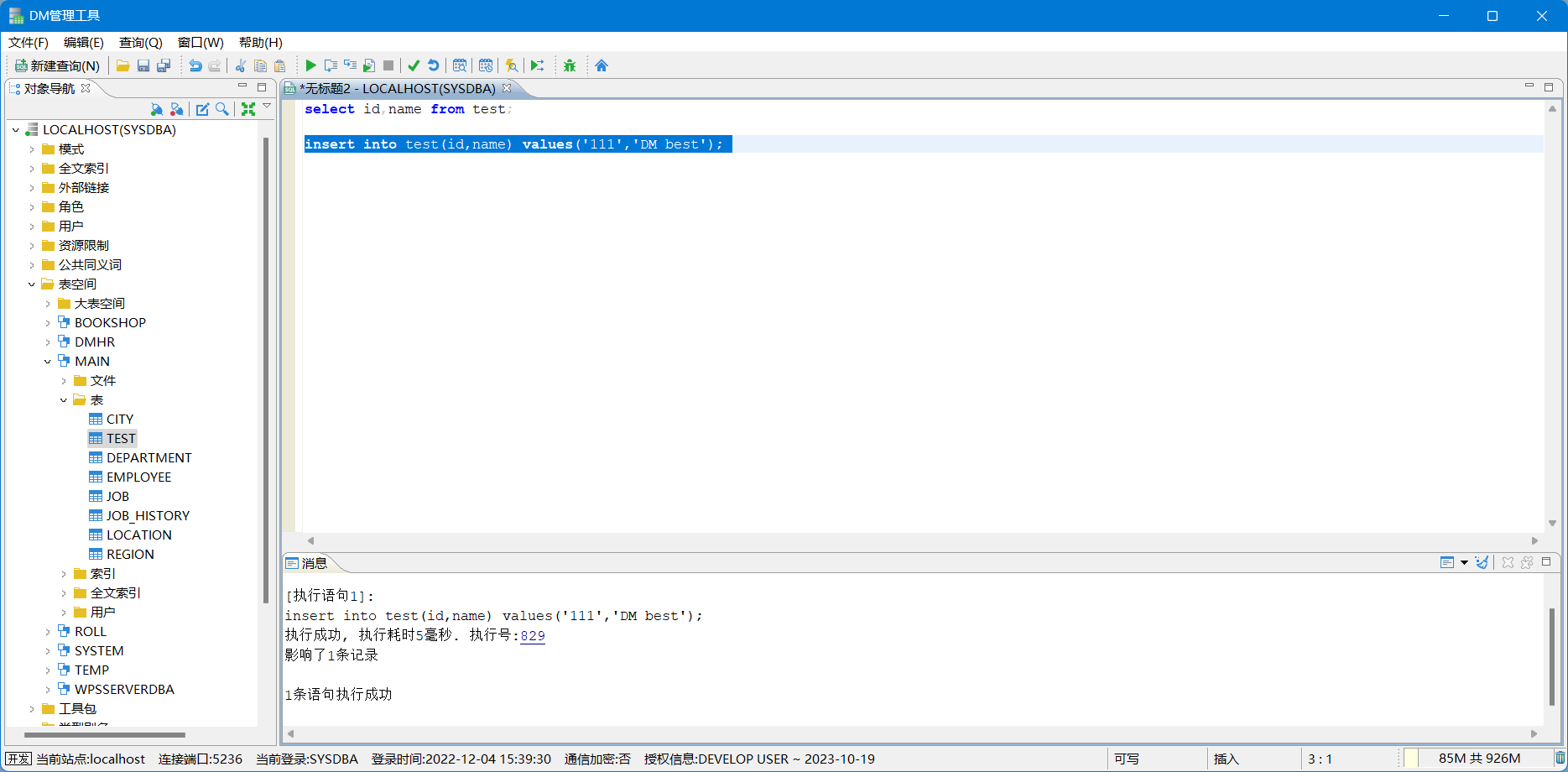
Task: Click the messages panel vertical scrollbar
Action: point(1552,657)
